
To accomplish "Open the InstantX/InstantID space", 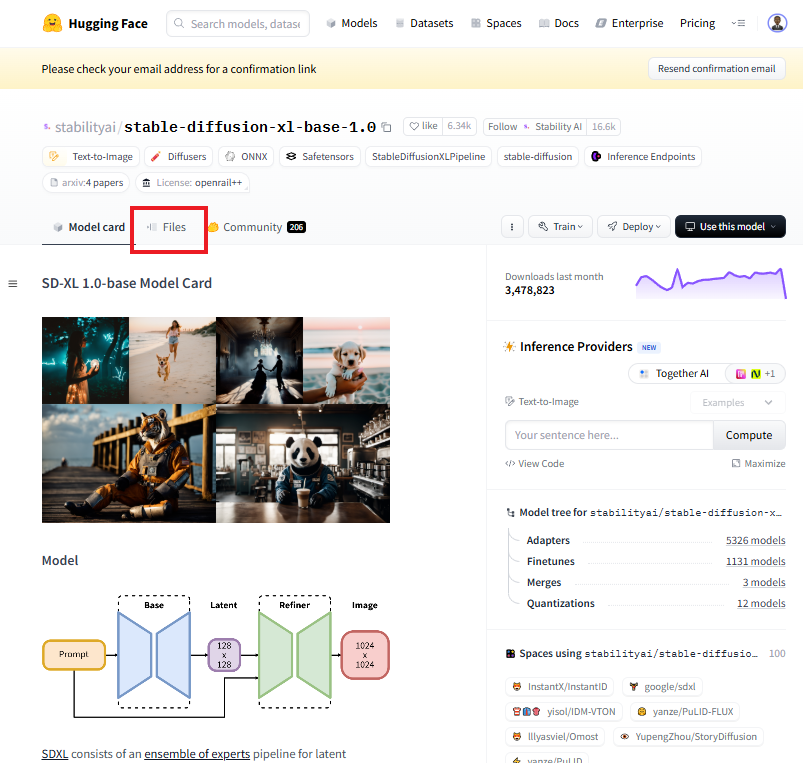I will coord(560,687).
